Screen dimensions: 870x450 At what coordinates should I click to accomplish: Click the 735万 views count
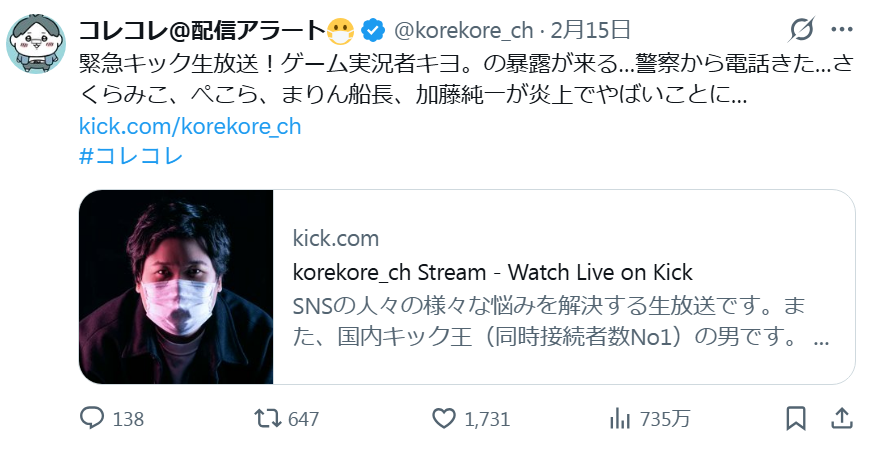click(665, 419)
